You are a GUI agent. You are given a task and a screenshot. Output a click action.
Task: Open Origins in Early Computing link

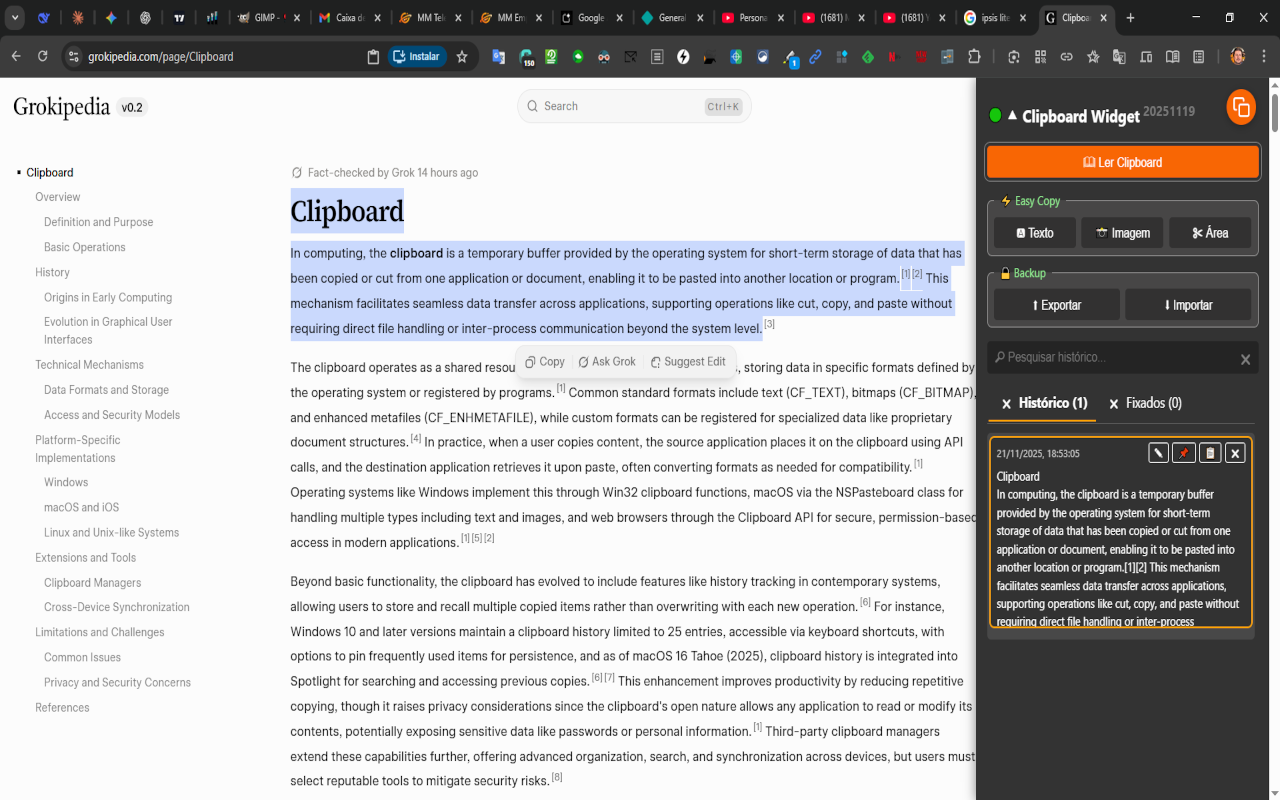click(108, 297)
